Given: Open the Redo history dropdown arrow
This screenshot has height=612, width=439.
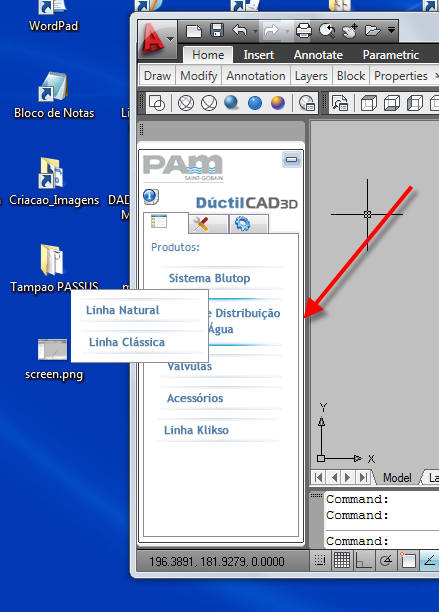Looking at the screenshot, I should (x=287, y=31).
